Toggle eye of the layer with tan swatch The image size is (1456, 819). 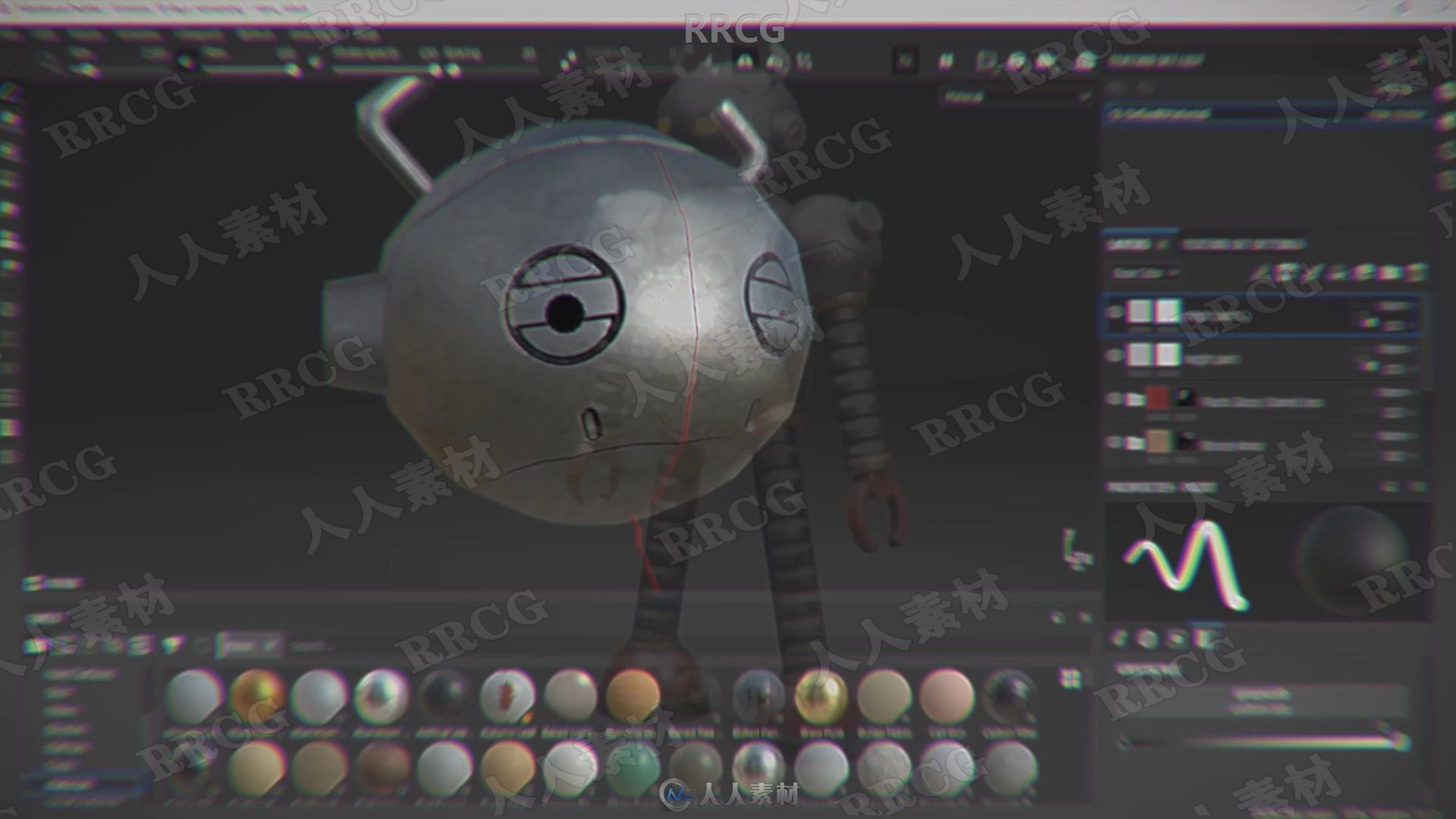[x=1115, y=442]
